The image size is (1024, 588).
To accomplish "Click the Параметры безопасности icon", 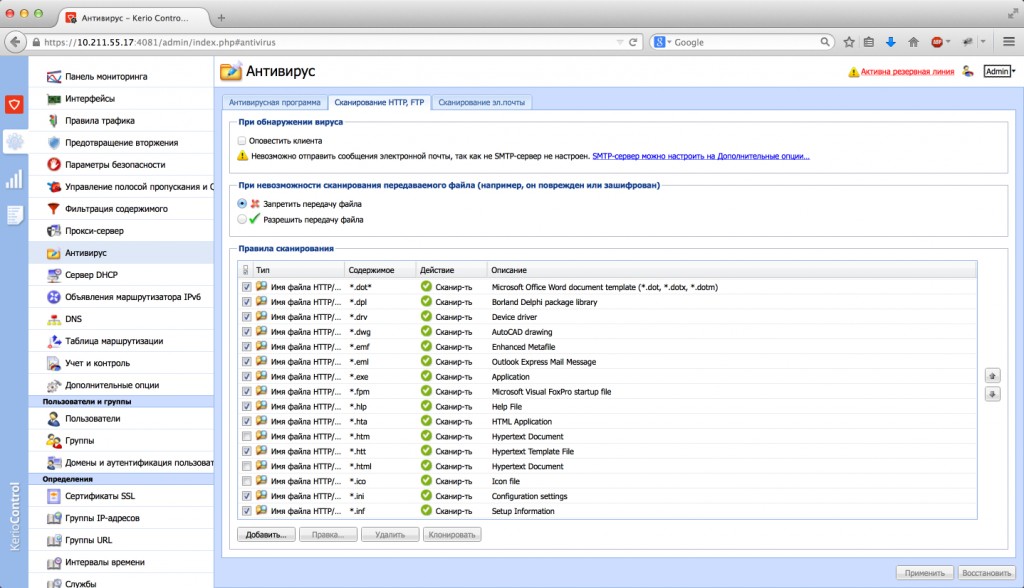I will pos(54,165).
